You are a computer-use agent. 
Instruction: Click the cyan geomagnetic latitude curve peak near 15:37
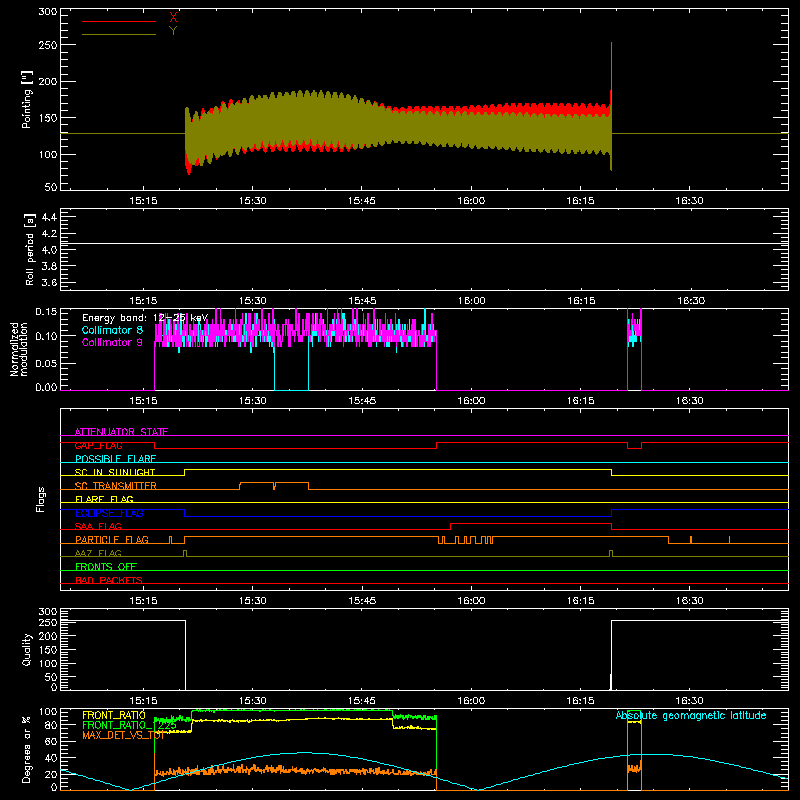click(304, 752)
